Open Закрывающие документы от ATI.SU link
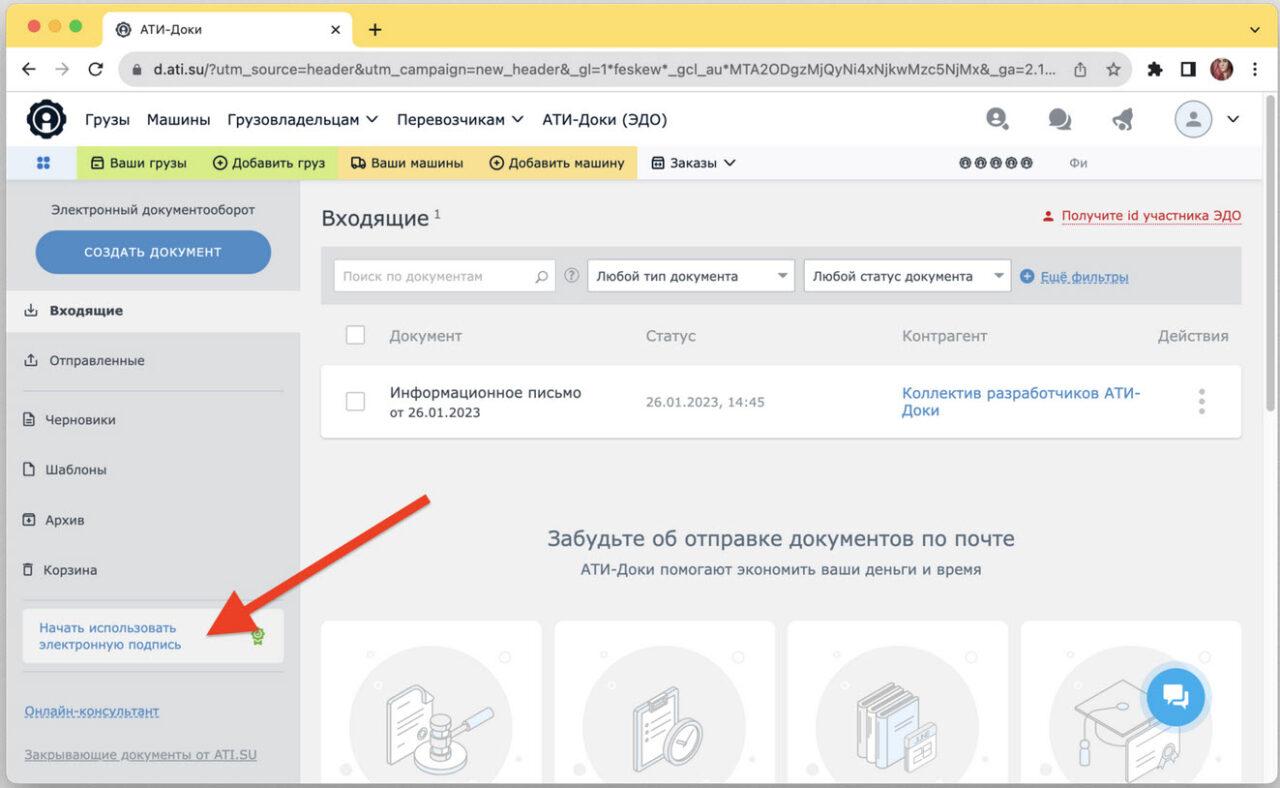 click(x=140, y=754)
